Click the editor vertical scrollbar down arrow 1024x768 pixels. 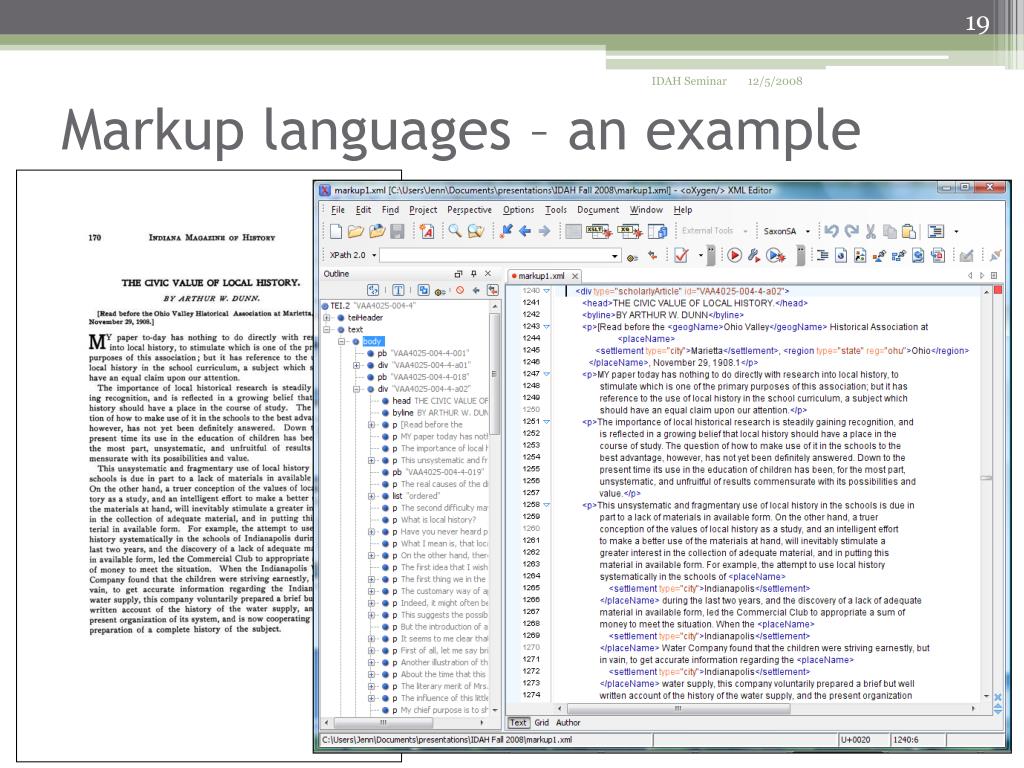(986, 696)
